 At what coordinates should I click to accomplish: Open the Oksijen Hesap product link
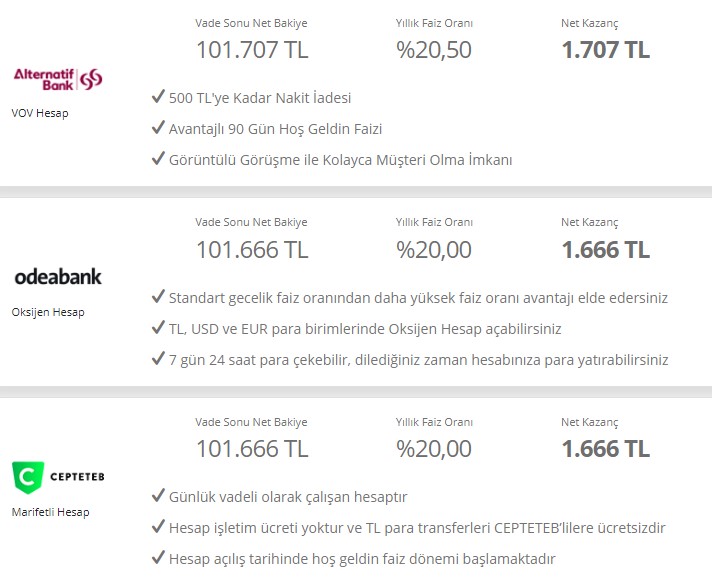(48, 312)
